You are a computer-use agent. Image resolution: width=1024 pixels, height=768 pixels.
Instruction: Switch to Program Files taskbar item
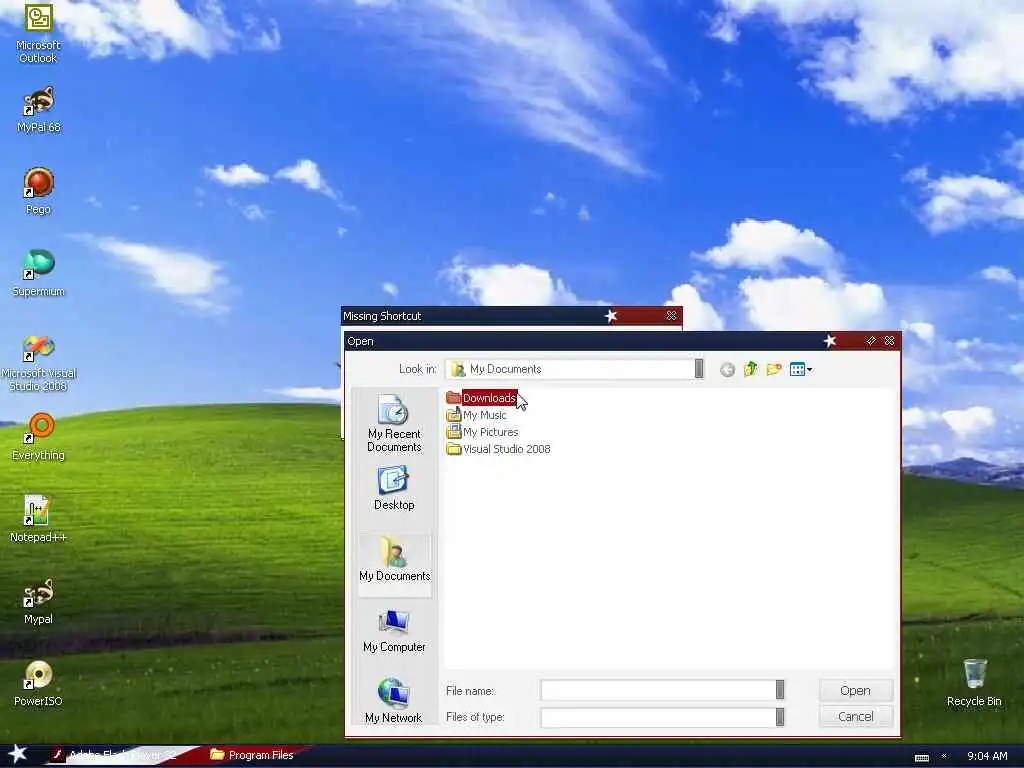(253, 756)
